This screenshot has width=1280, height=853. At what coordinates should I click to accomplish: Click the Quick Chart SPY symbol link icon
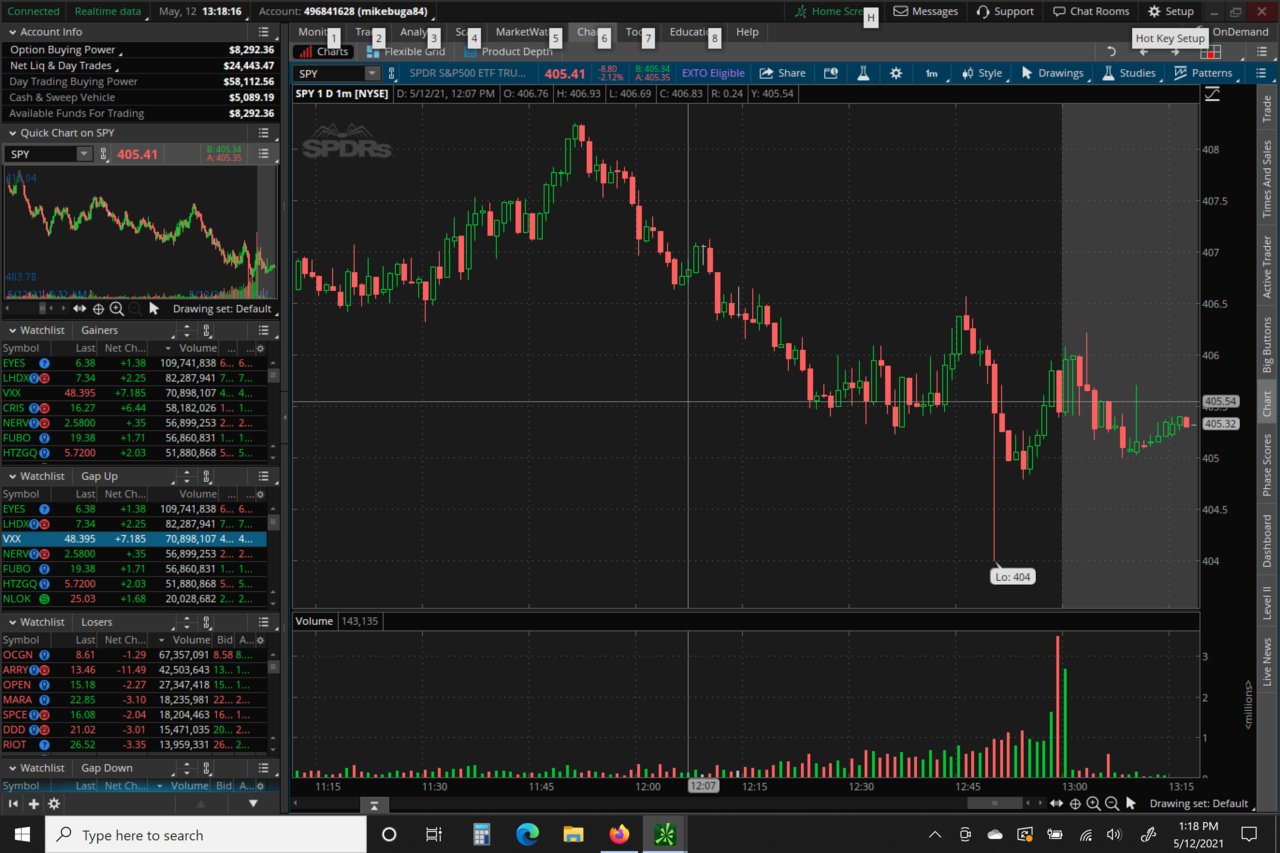(x=103, y=154)
